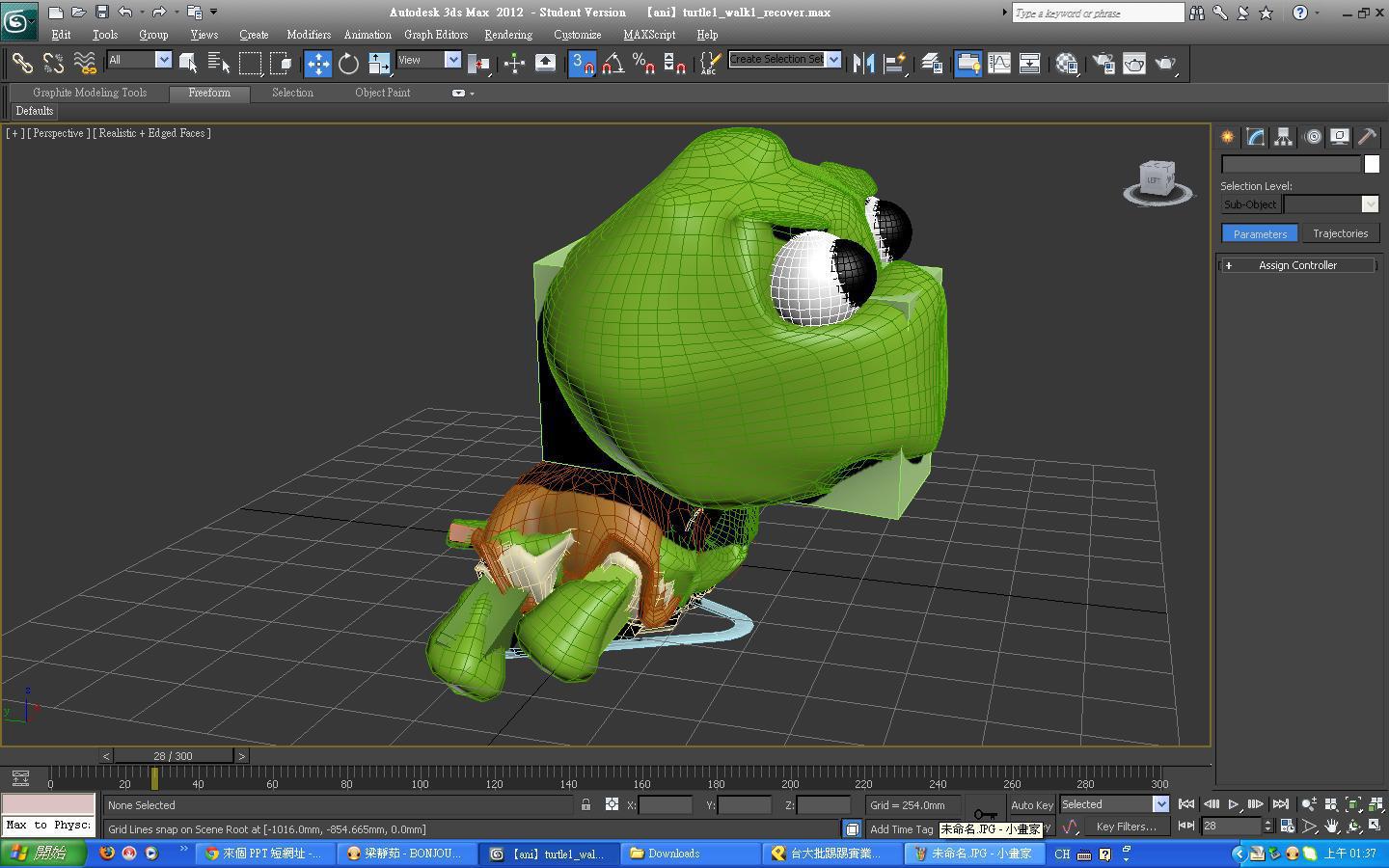The width and height of the screenshot is (1389, 868).
Task: Select the Select and Link tool
Action: click(x=21, y=64)
